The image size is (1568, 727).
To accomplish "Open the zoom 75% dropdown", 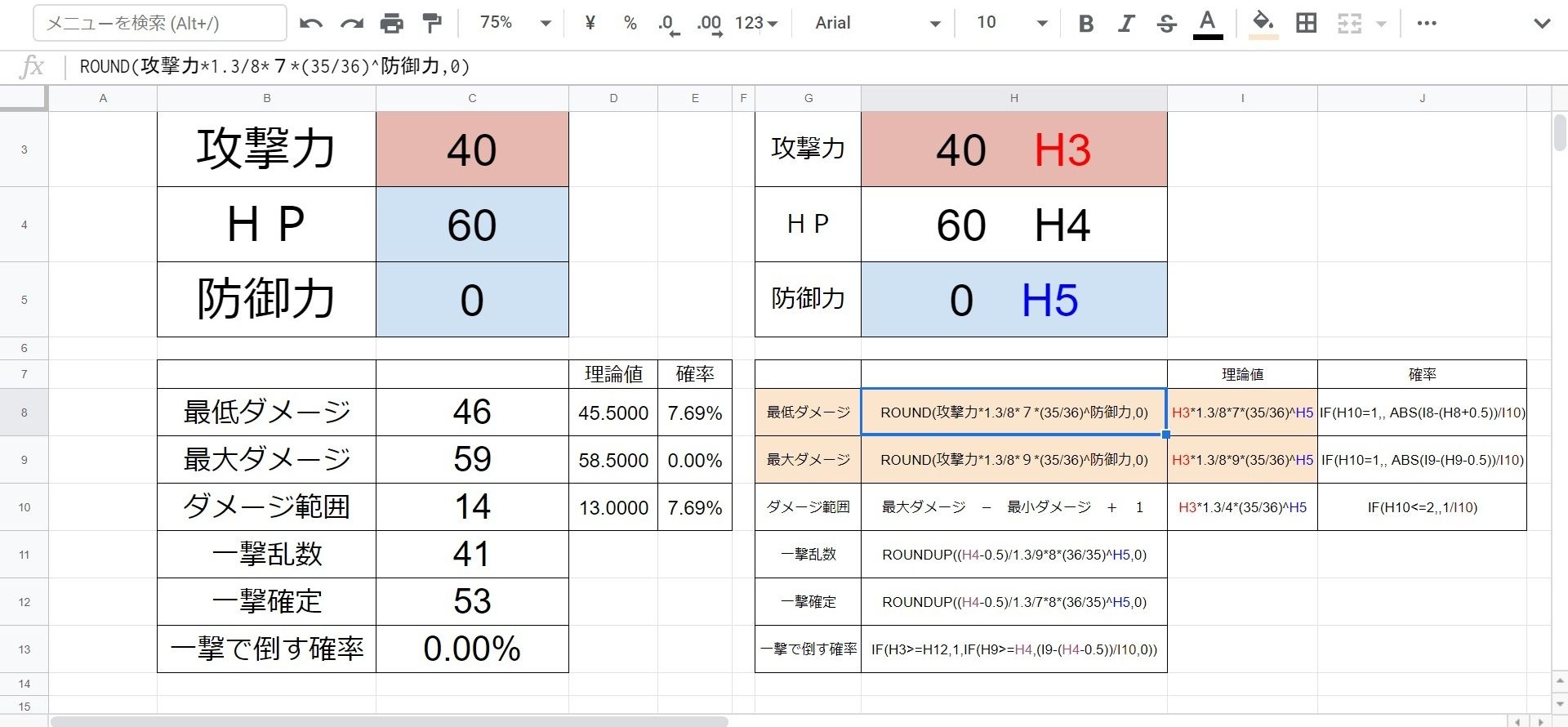I will pyautogui.click(x=515, y=23).
